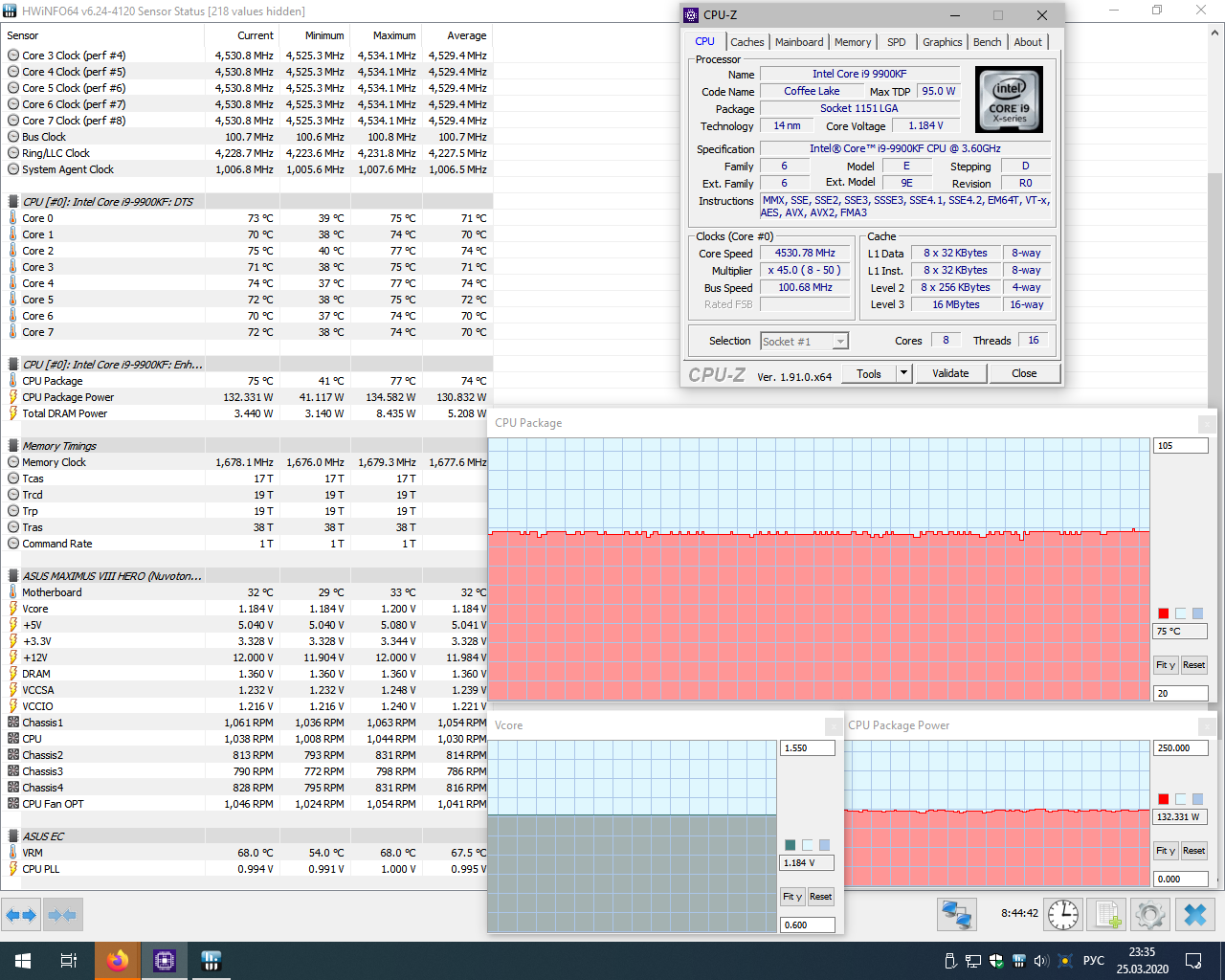The image size is (1225, 980).
Task: Click Reset in CPU Package Power graph
Action: (1193, 851)
